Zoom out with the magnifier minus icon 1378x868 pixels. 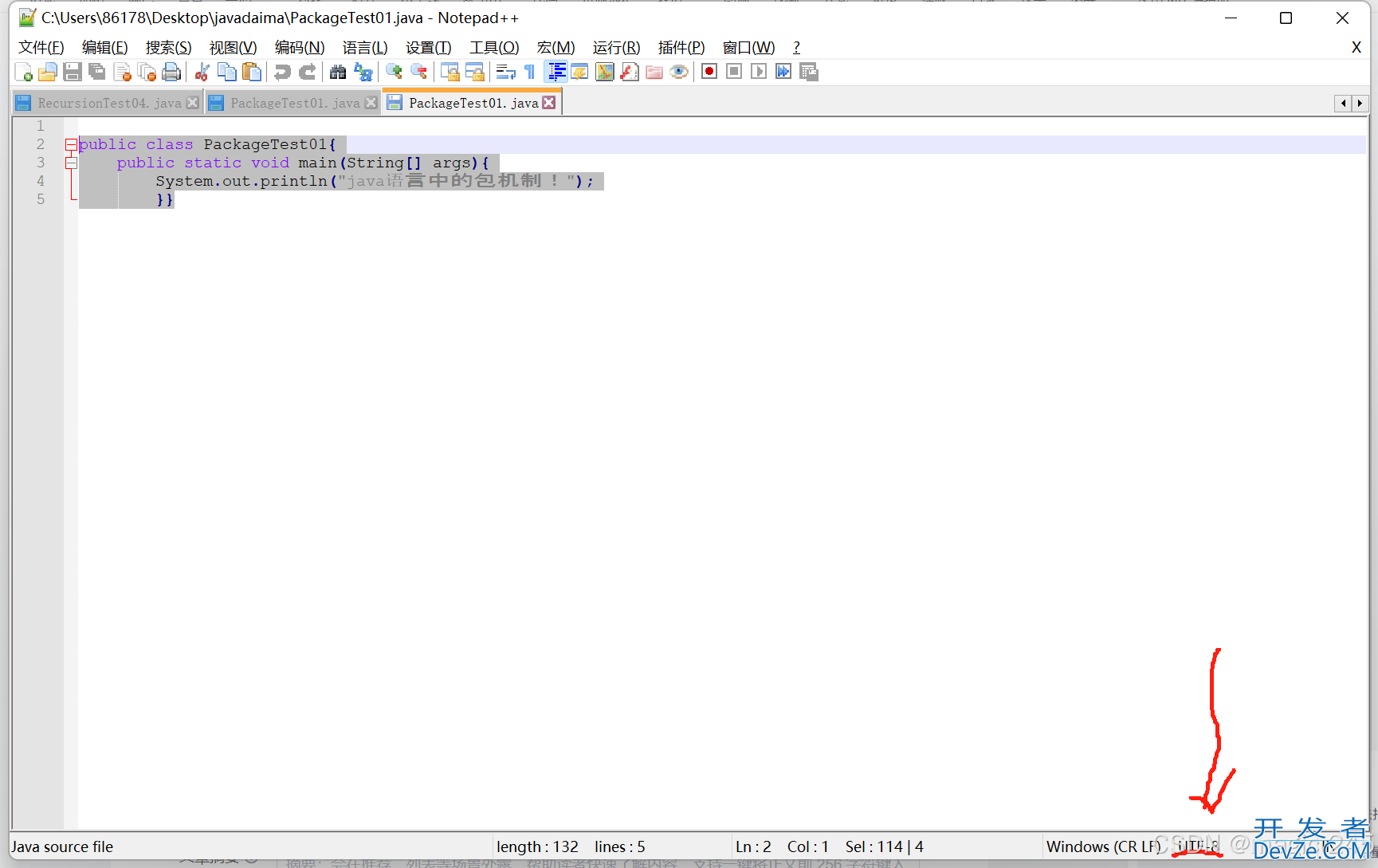pos(418,73)
